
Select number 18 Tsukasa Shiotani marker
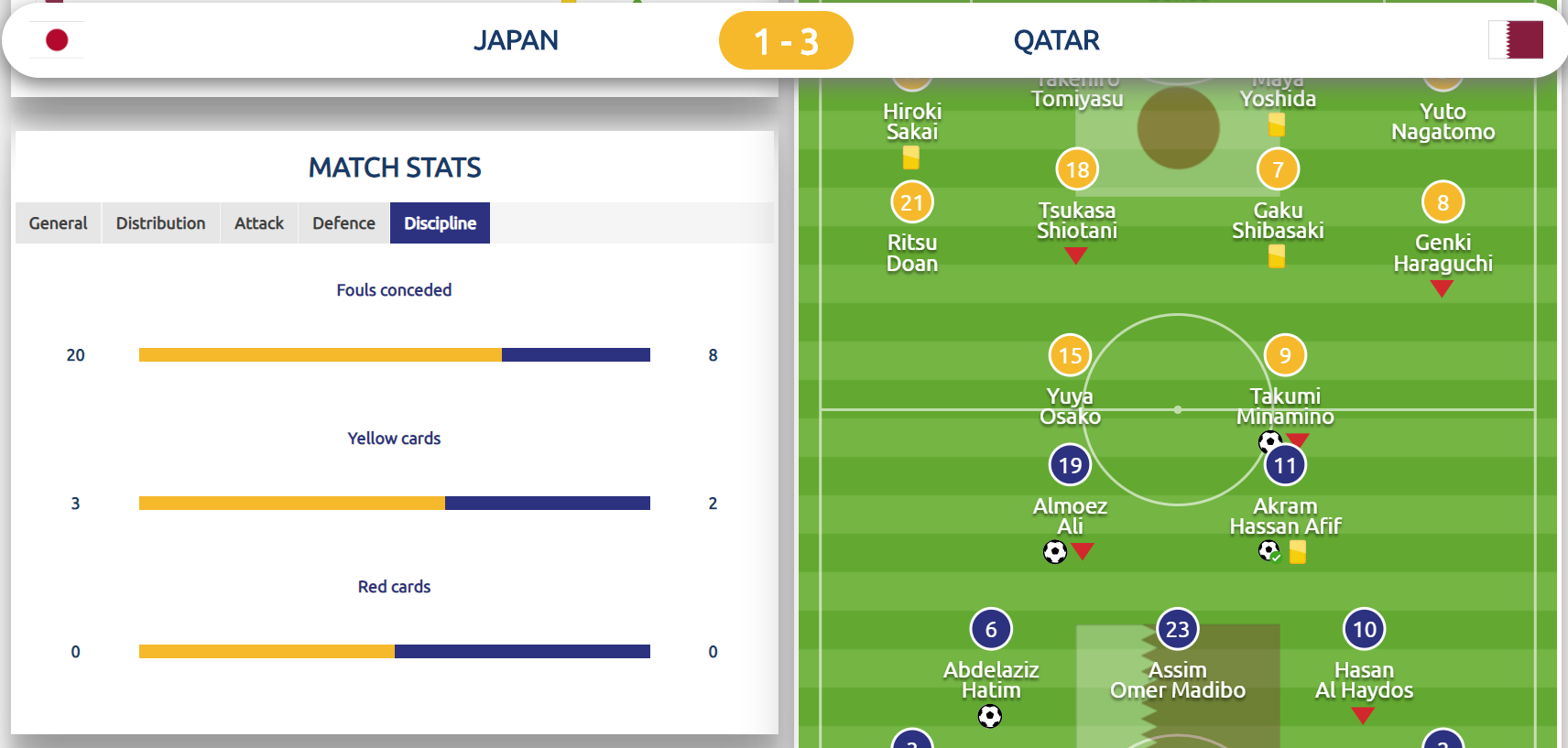pos(1077,169)
